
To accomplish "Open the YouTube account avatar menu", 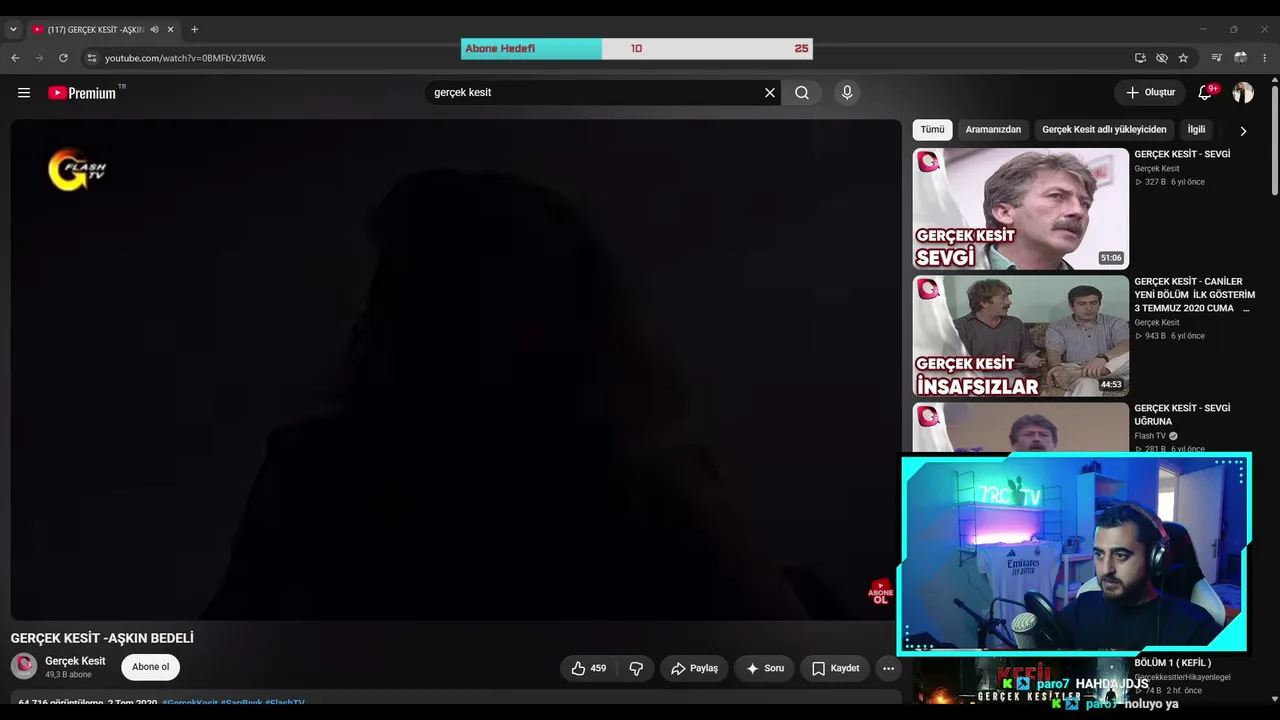I will (1243, 93).
